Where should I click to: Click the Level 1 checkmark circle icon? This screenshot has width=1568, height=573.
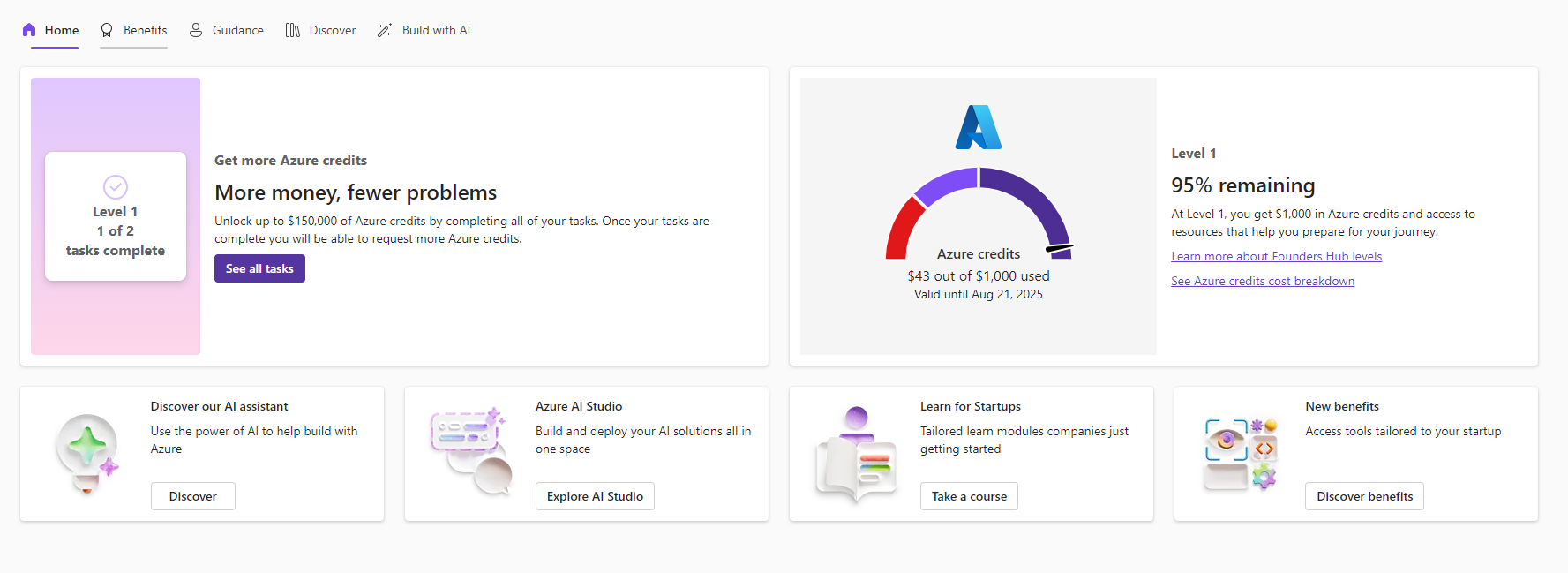(x=116, y=186)
